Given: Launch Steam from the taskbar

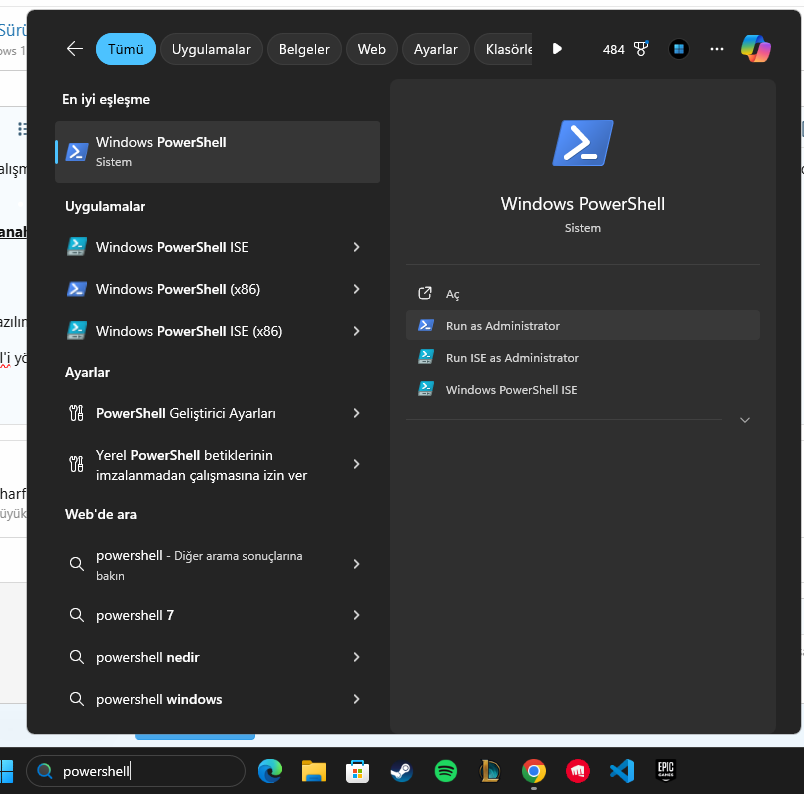Looking at the screenshot, I should [x=401, y=771].
